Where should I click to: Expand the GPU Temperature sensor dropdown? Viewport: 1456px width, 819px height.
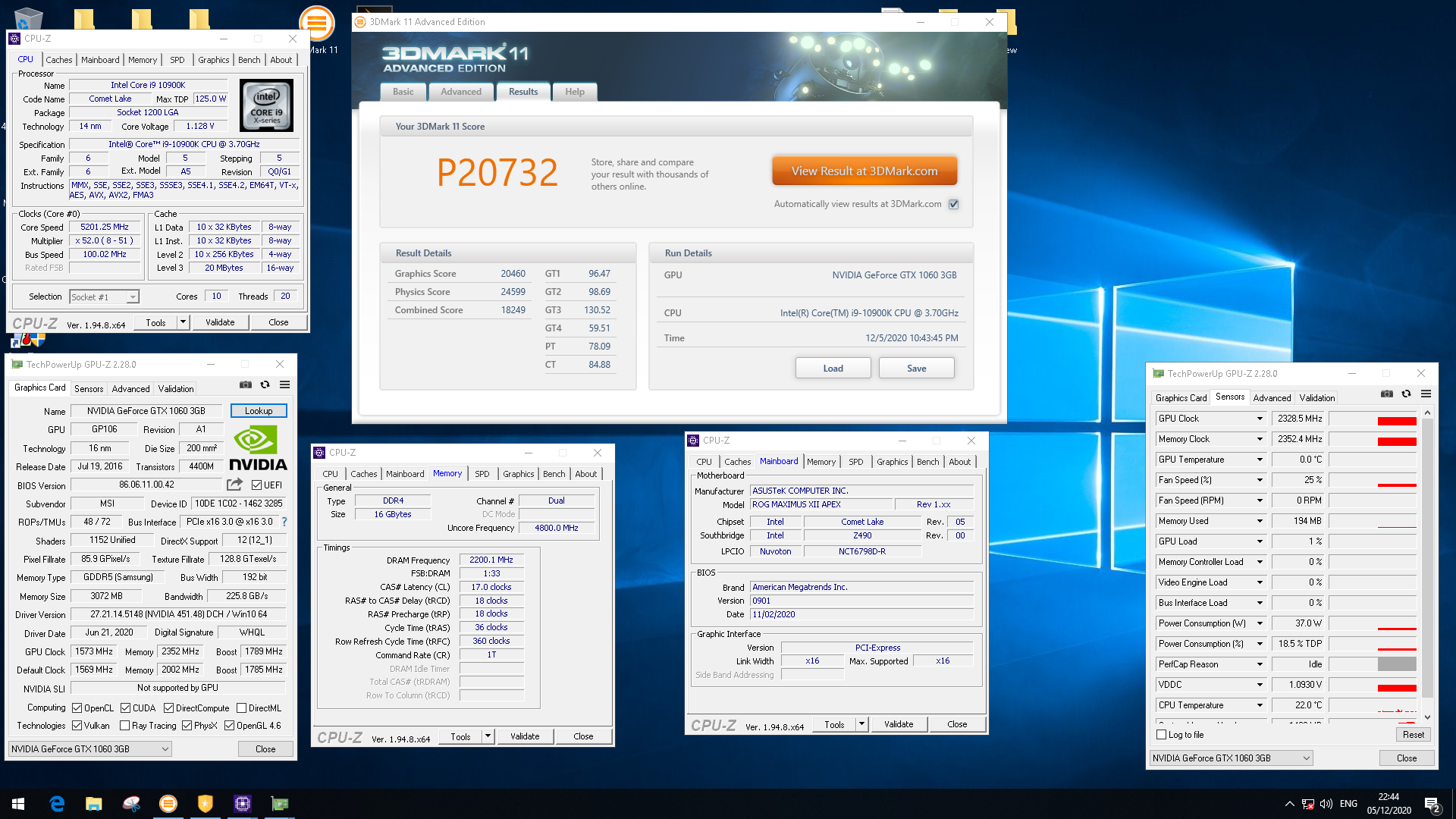click(1260, 460)
